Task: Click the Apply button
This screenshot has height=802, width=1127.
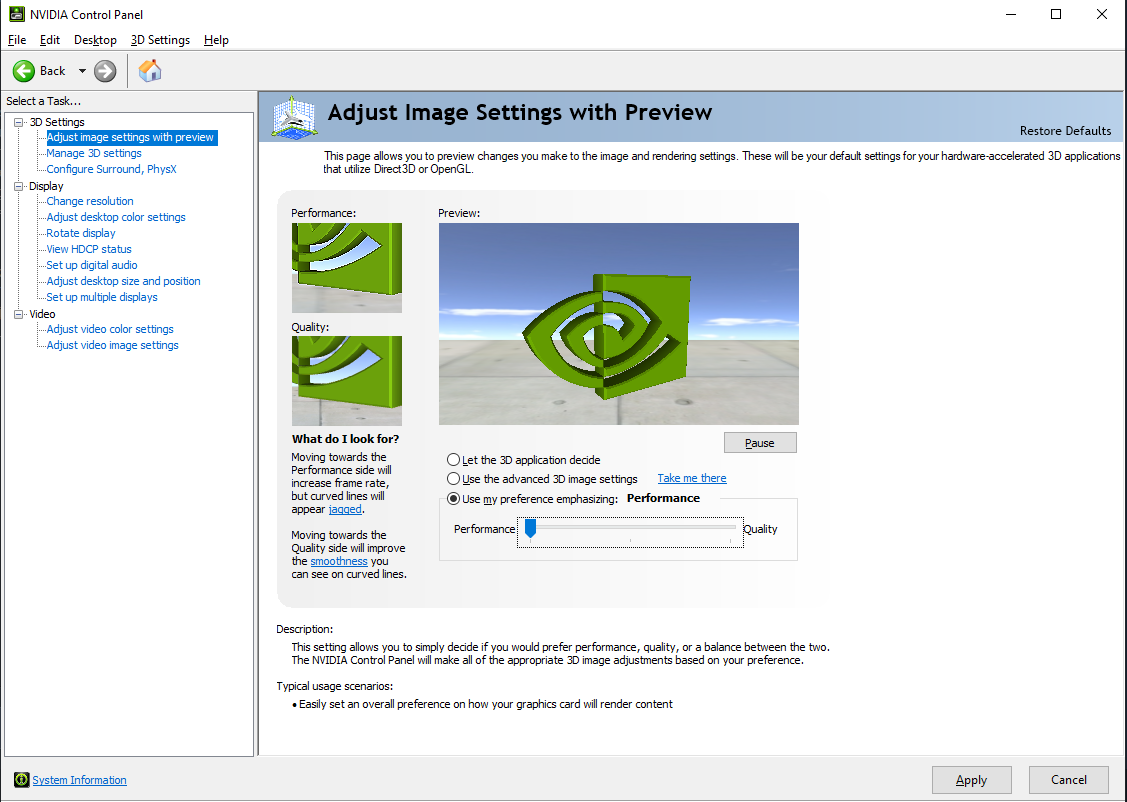Action: point(971,780)
